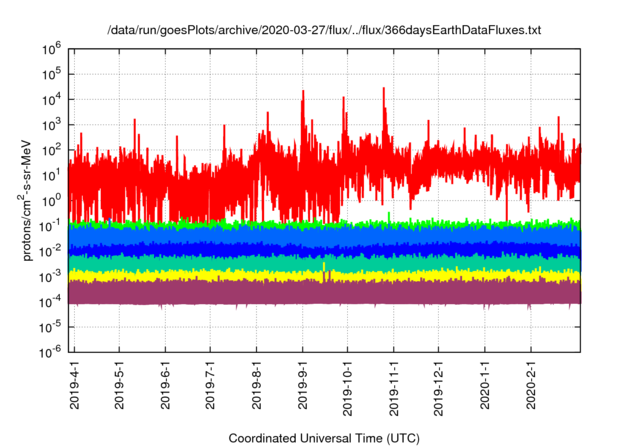
Task: Select the 2019-4-1 date tick label
Action: (74, 385)
